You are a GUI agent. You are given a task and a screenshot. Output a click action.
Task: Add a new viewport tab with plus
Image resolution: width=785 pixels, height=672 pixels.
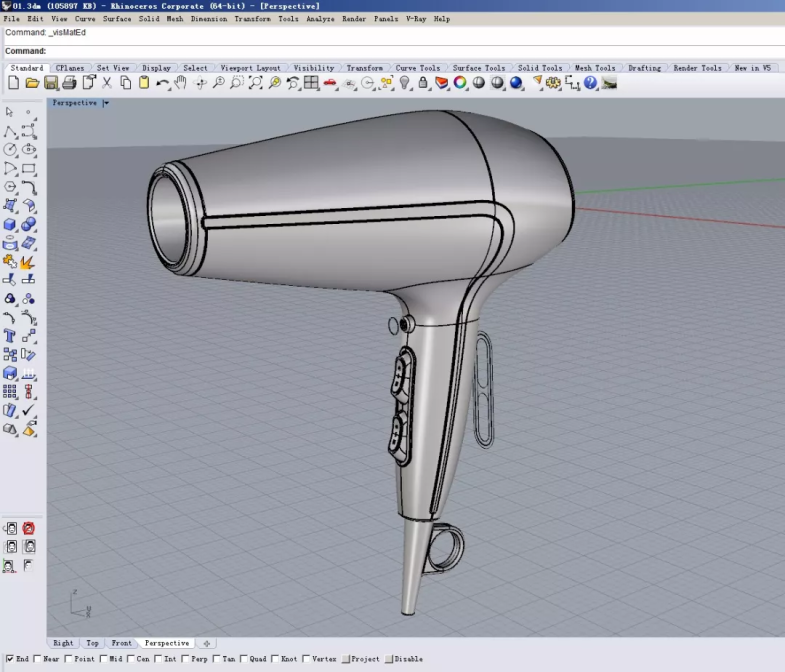[206, 643]
